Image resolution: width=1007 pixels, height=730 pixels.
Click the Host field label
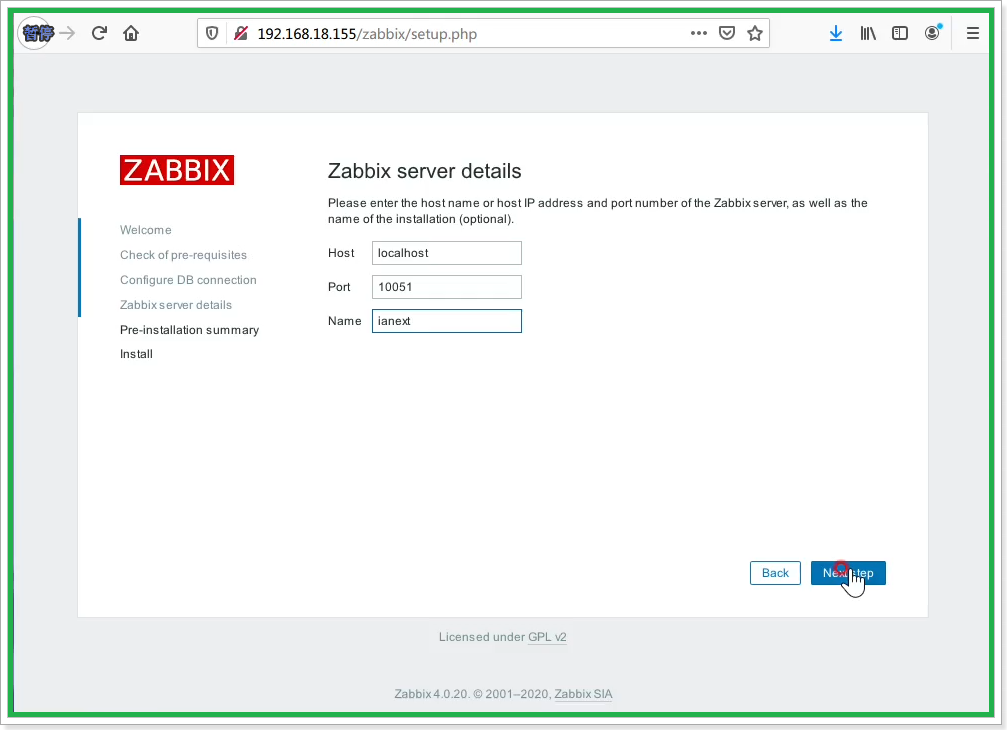tap(341, 253)
